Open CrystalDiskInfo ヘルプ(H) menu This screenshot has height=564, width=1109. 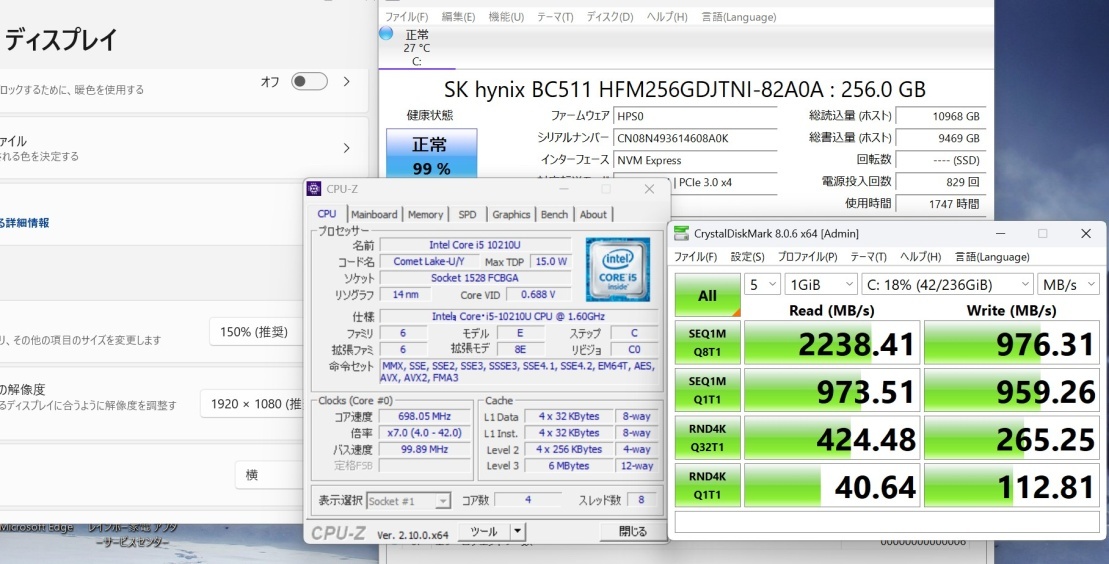coord(667,17)
